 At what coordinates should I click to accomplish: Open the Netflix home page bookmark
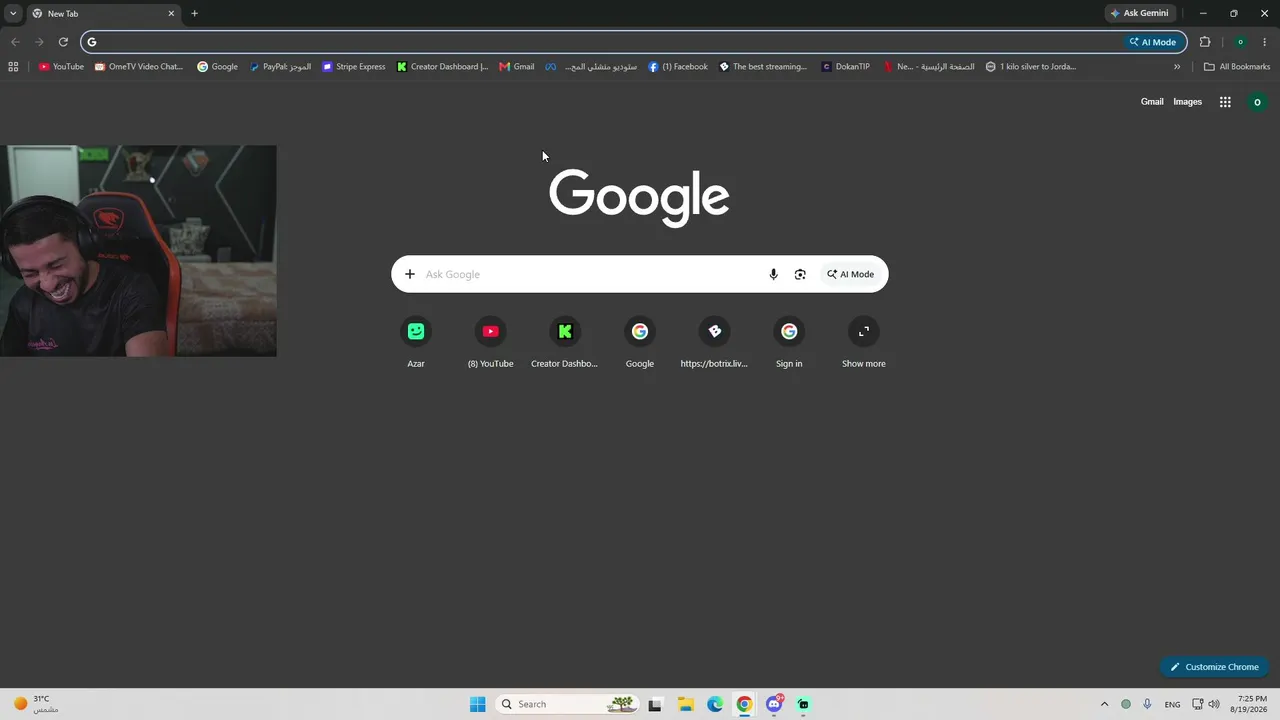(x=929, y=67)
